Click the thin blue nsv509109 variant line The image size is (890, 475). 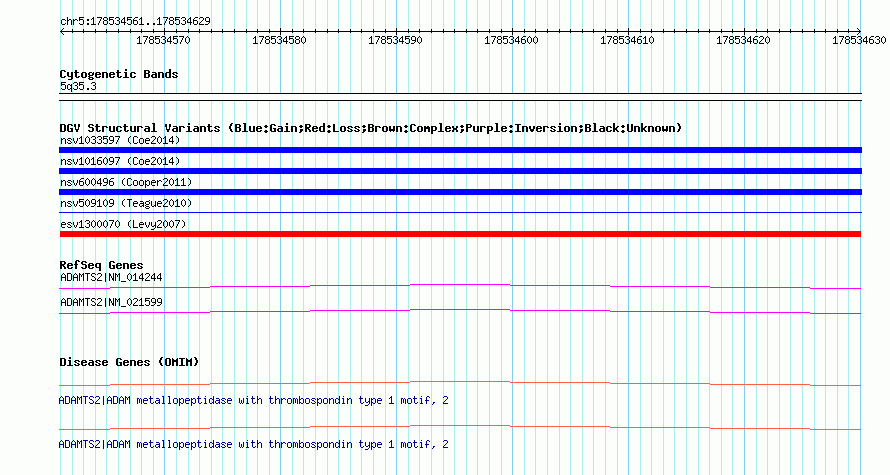[460, 213]
